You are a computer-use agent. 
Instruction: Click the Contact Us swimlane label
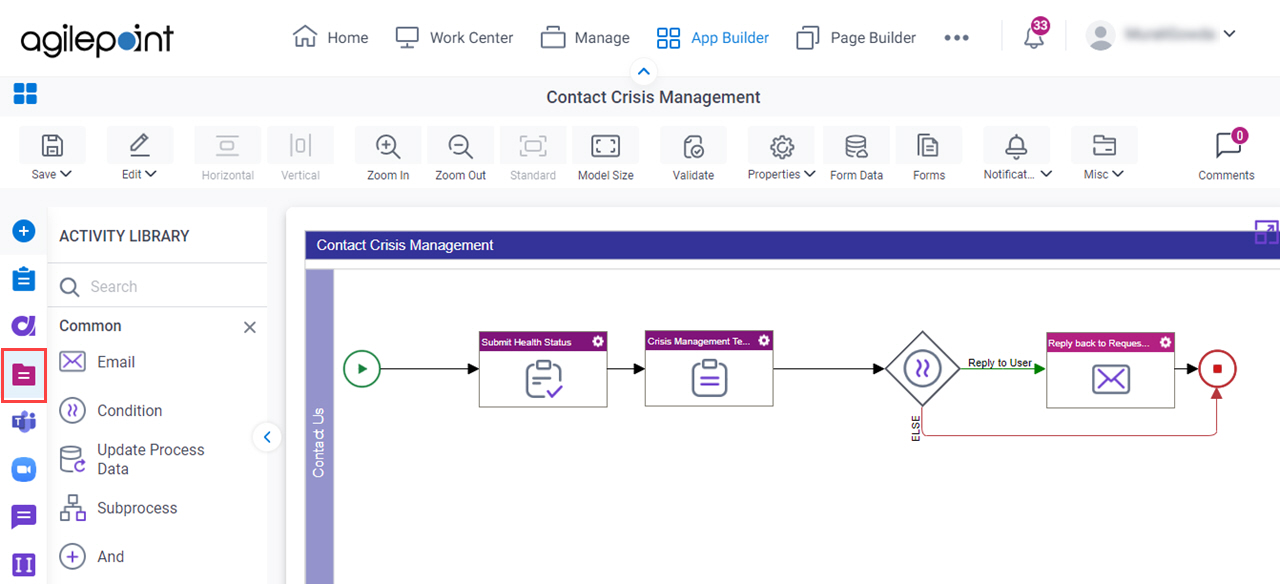319,442
